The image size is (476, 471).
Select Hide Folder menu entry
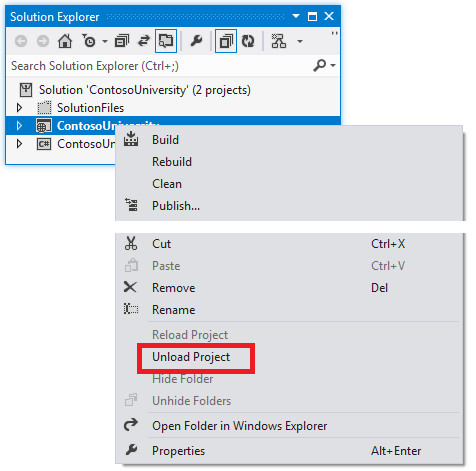(183, 379)
